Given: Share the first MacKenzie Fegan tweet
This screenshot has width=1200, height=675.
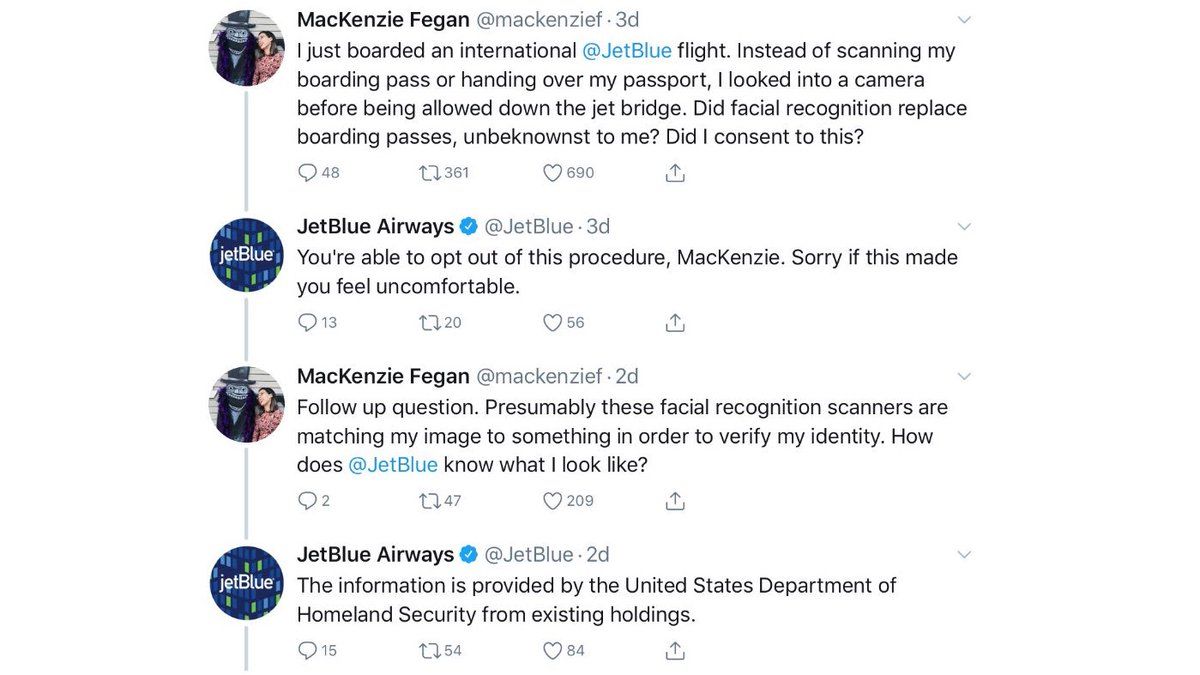Looking at the screenshot, I should click(675, 173).
